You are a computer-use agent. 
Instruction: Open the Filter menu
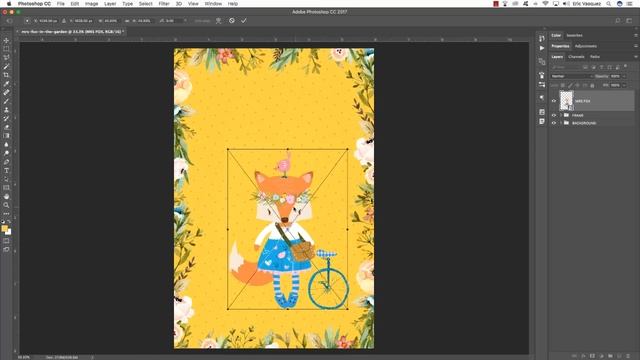coord(164,4)
